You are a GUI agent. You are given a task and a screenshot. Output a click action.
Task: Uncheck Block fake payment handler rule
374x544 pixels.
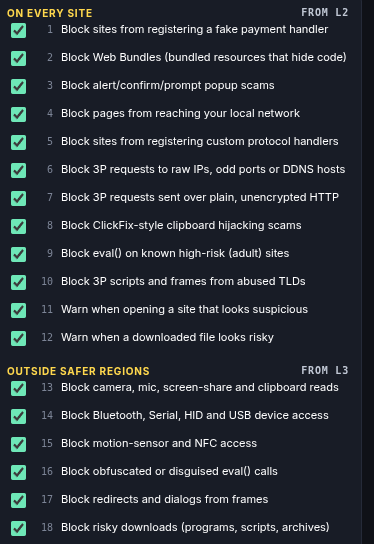[x=18, y=30]
